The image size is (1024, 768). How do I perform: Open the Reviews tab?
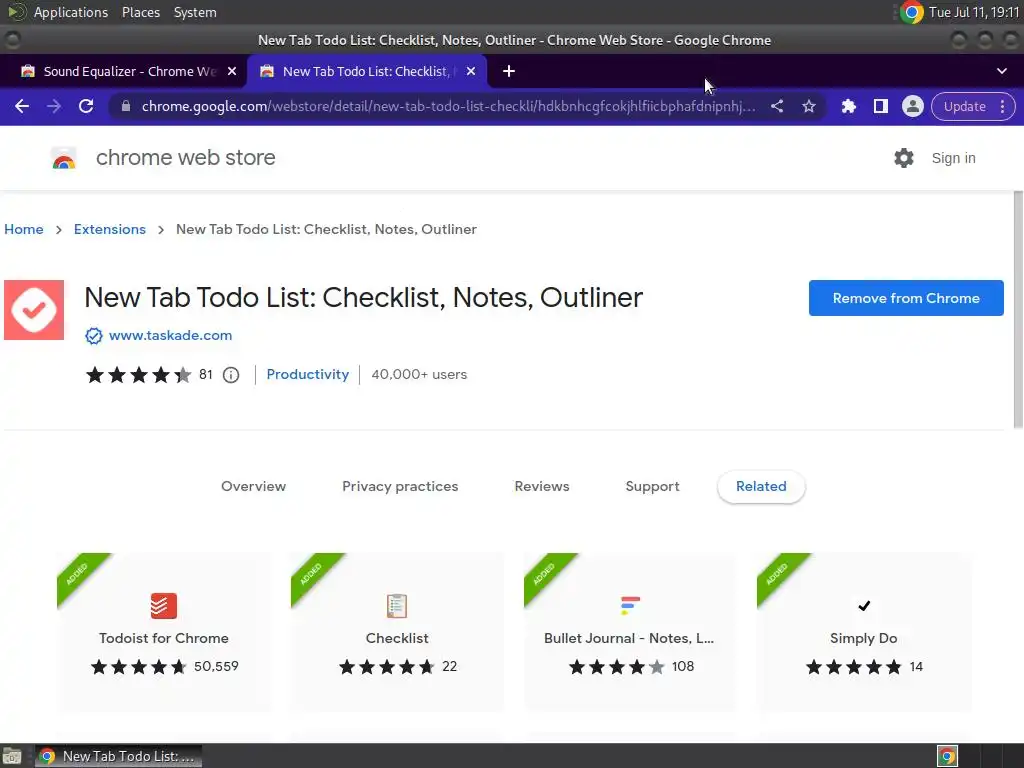pos(542,487)
